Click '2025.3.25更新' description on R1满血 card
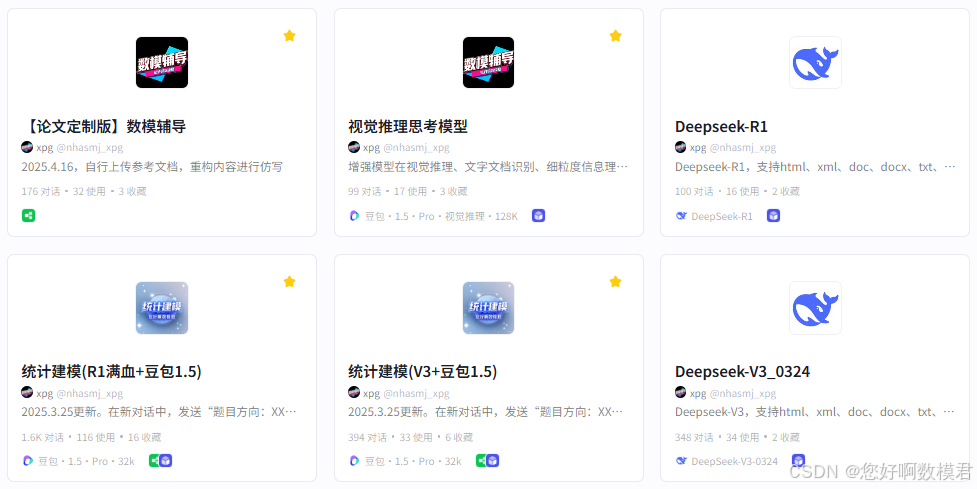The height and width of the screenshot is (489, 977). tap(159, 412)
